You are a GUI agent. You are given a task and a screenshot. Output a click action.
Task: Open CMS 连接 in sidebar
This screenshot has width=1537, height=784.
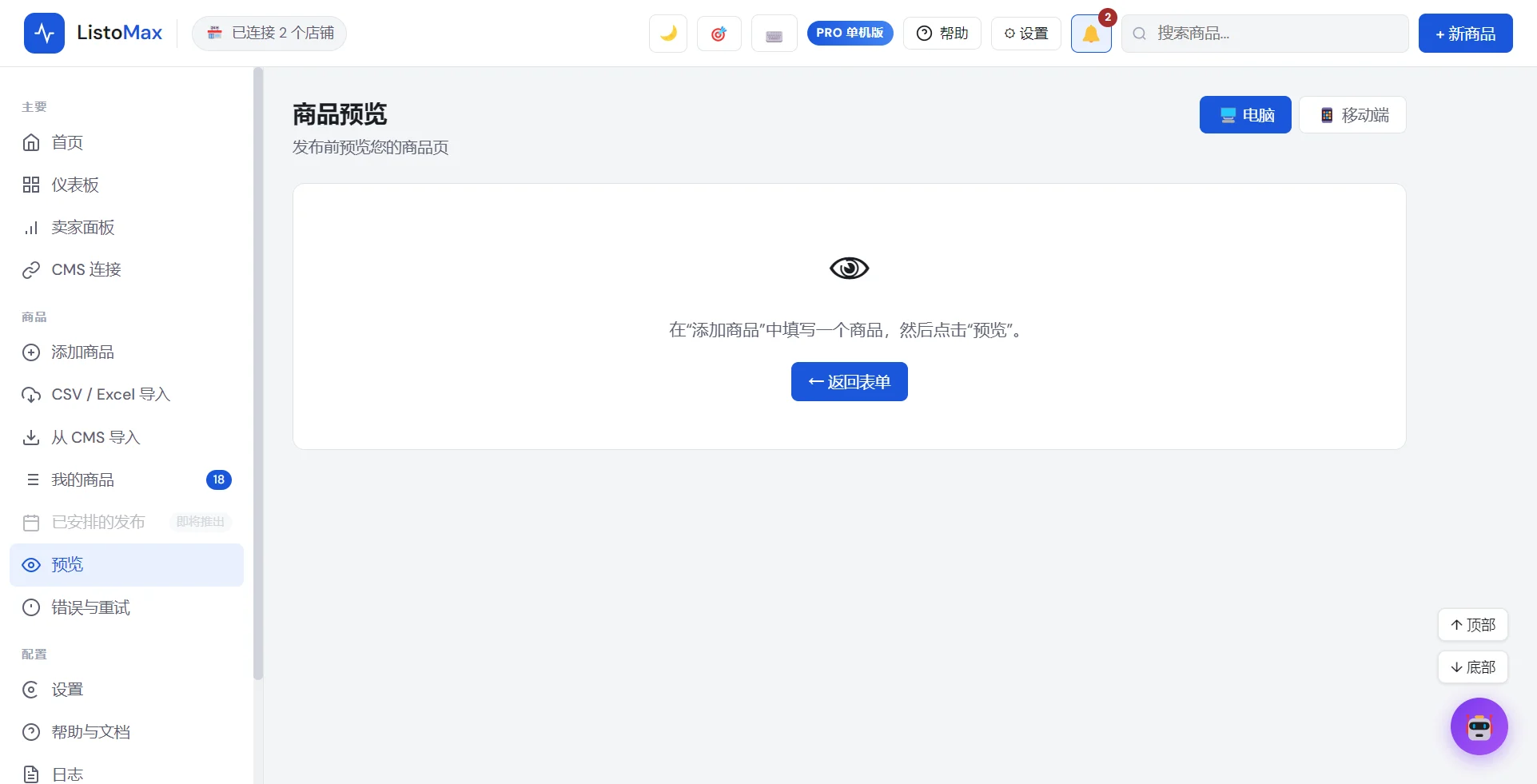126,269
